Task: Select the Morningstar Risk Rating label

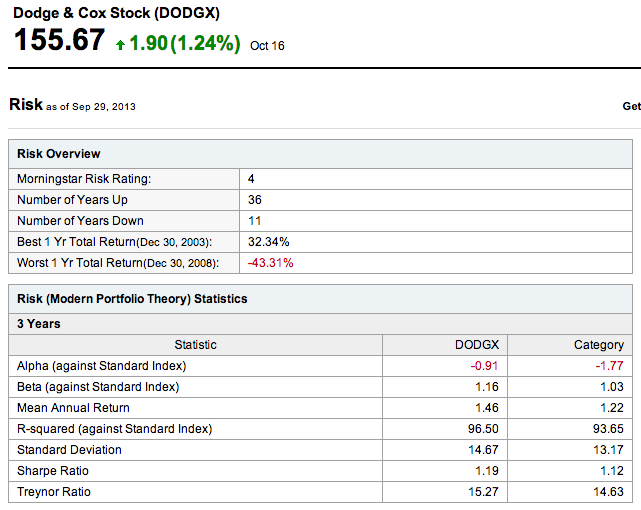Action: tap(84, 179)
